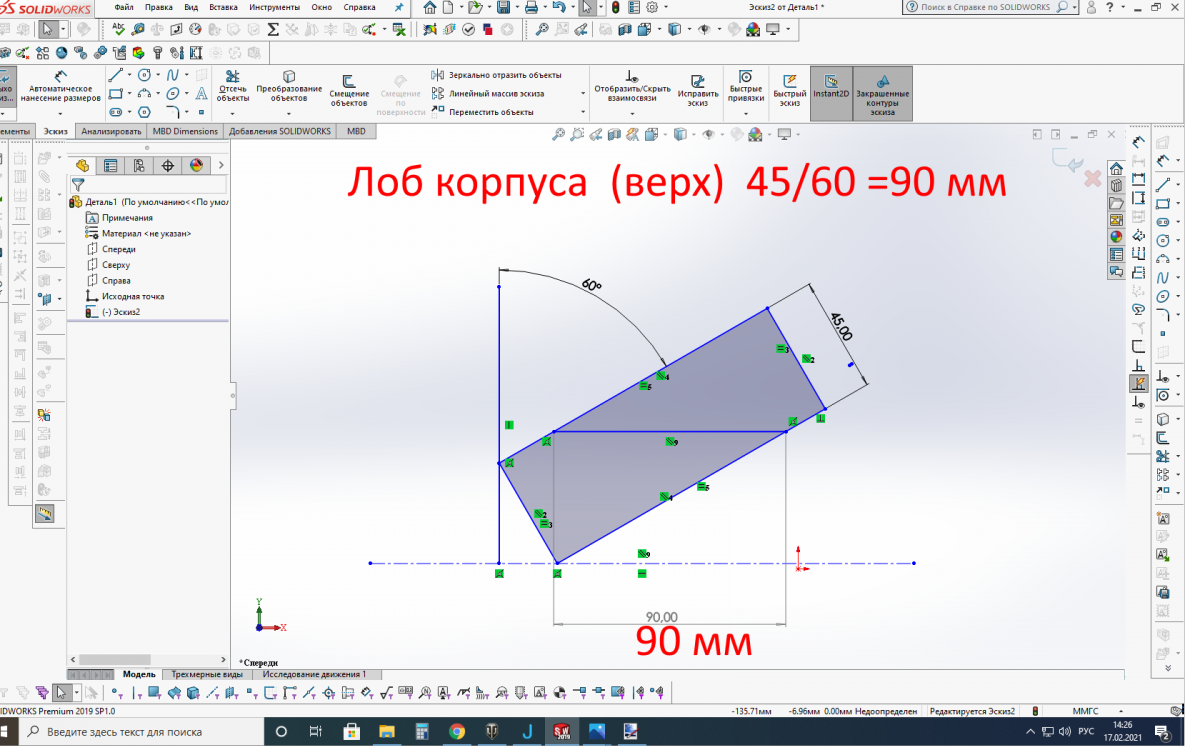Viewport: 1200px width, 750px height.
Task: Open the PropertyManager tab icon
Action: point(111,166)
